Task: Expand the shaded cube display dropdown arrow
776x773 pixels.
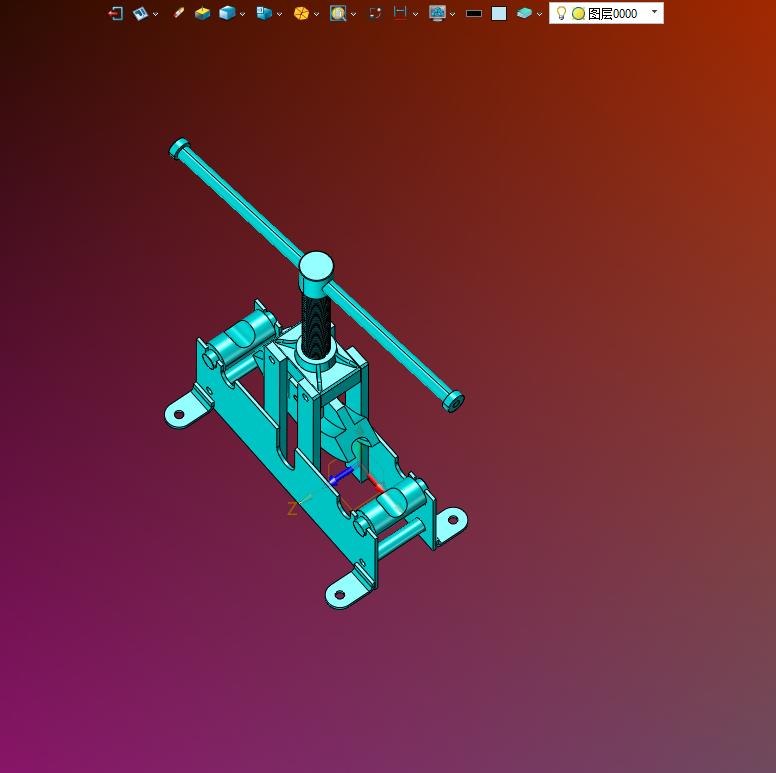Action: tap(242, 14)
